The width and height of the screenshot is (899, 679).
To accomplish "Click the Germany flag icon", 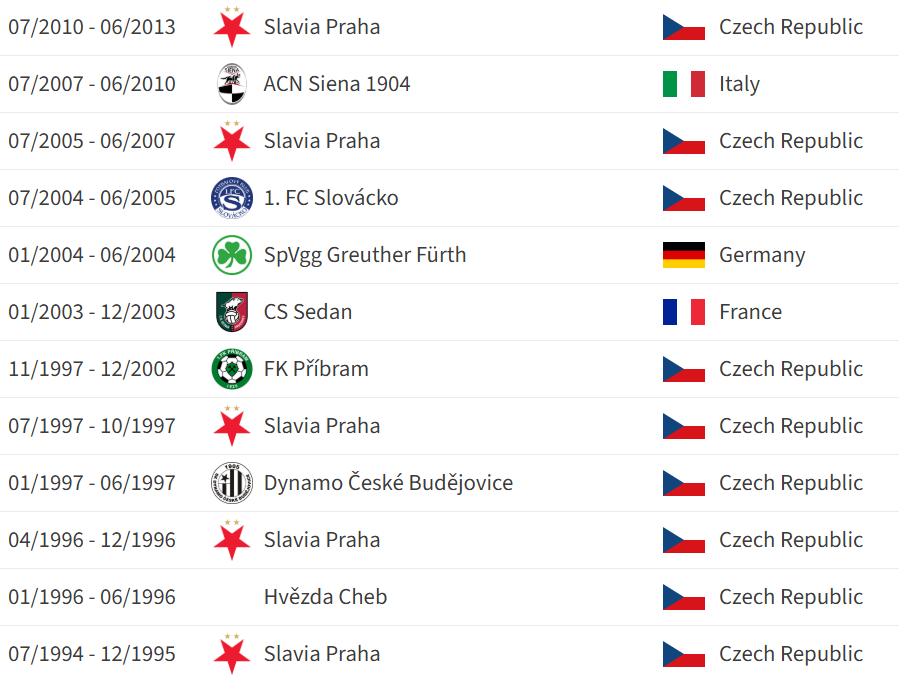I will (684, 255).
